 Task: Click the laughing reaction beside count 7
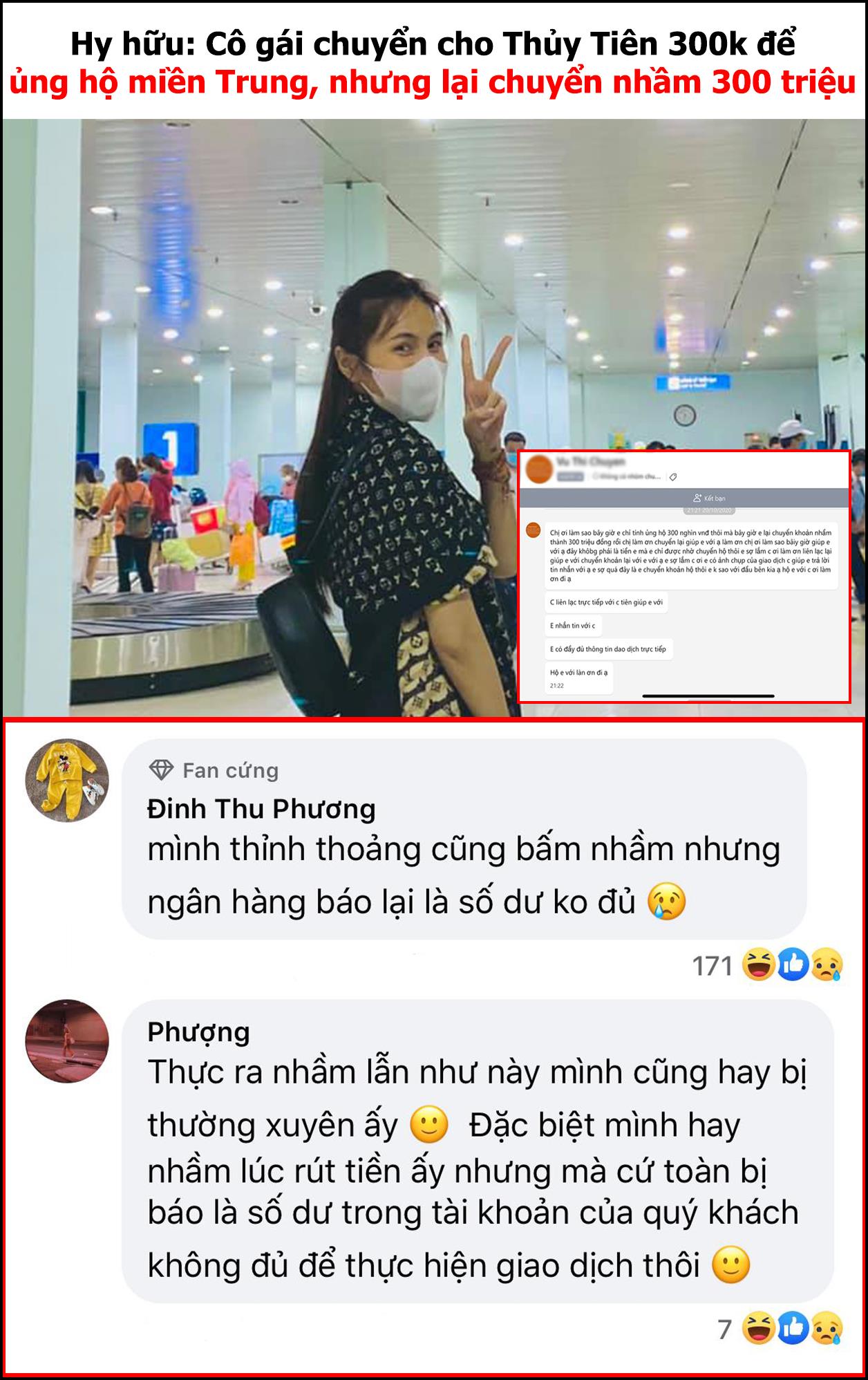[758, 1327]
